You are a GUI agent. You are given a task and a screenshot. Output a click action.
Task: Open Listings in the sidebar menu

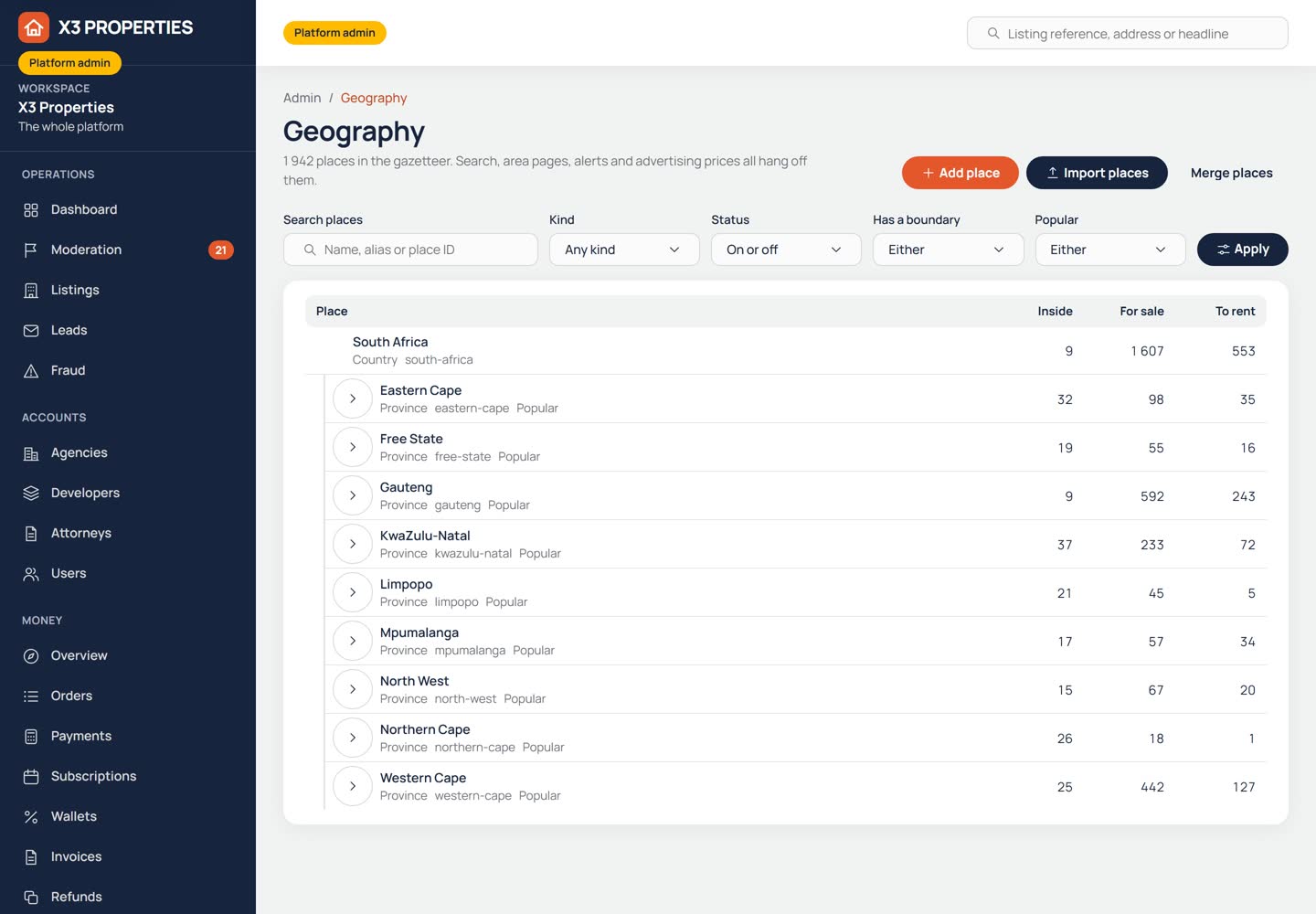click(128, 291)
